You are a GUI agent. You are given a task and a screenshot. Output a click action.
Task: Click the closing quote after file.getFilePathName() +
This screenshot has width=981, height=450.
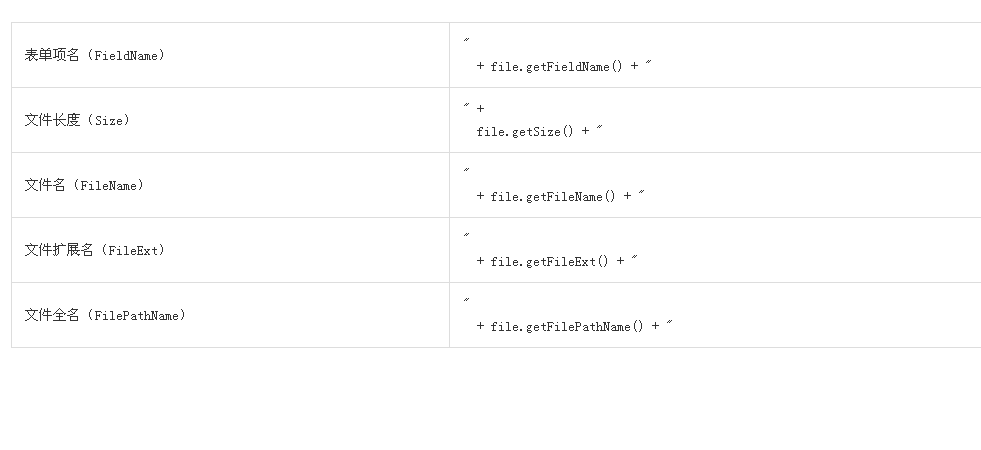point(670,325)
